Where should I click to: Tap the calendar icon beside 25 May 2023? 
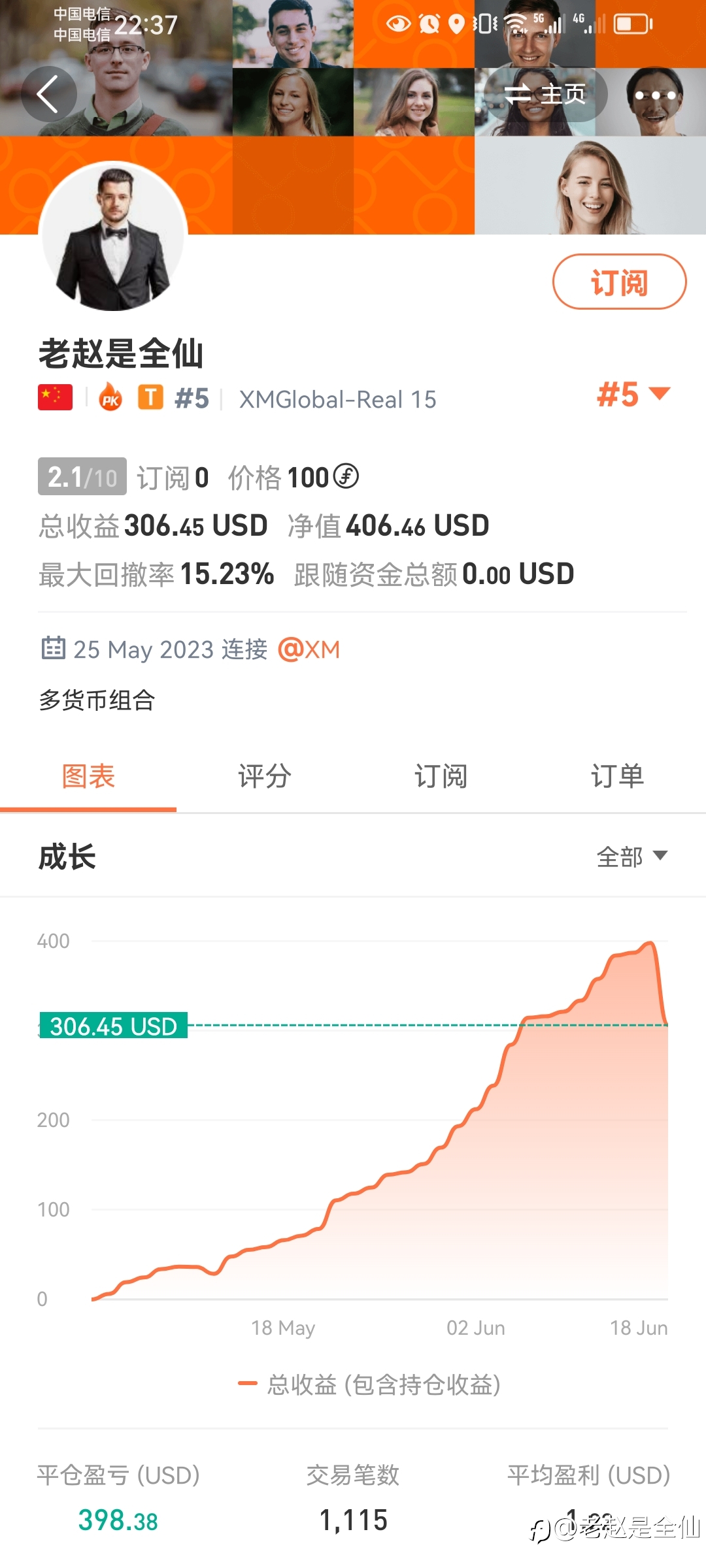click(53, 648)
